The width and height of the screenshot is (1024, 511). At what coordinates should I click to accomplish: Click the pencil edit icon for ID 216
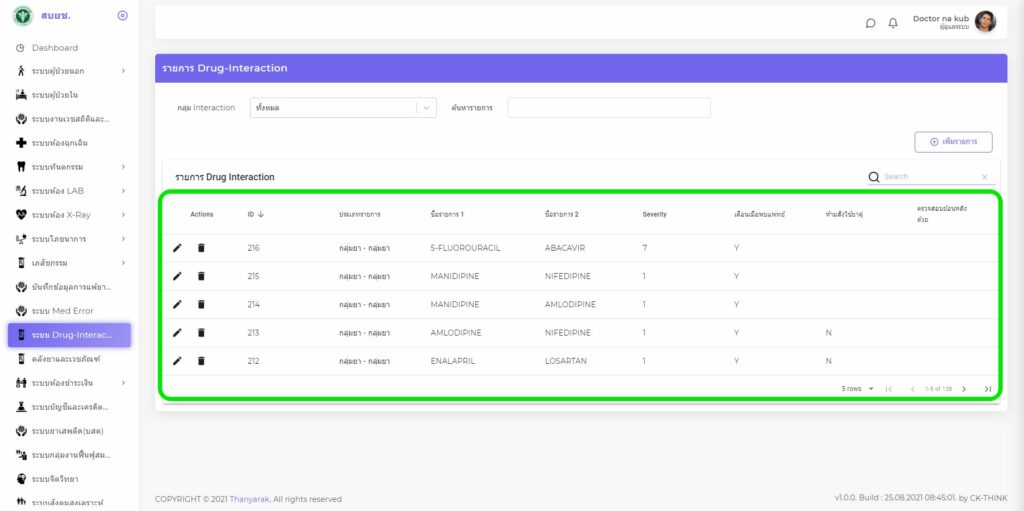(x=177, y=248)
